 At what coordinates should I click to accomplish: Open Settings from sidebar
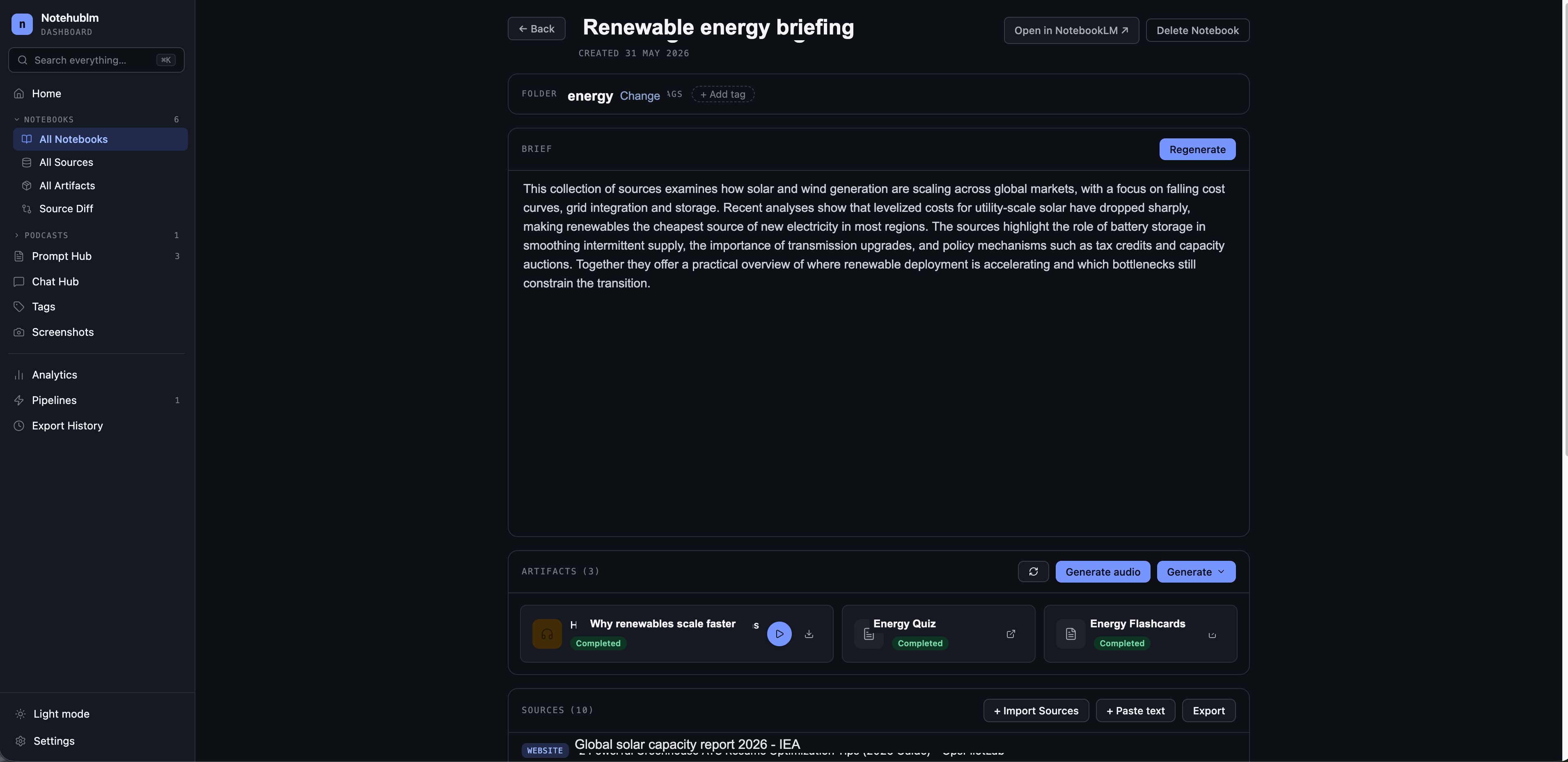pos(97,741)
